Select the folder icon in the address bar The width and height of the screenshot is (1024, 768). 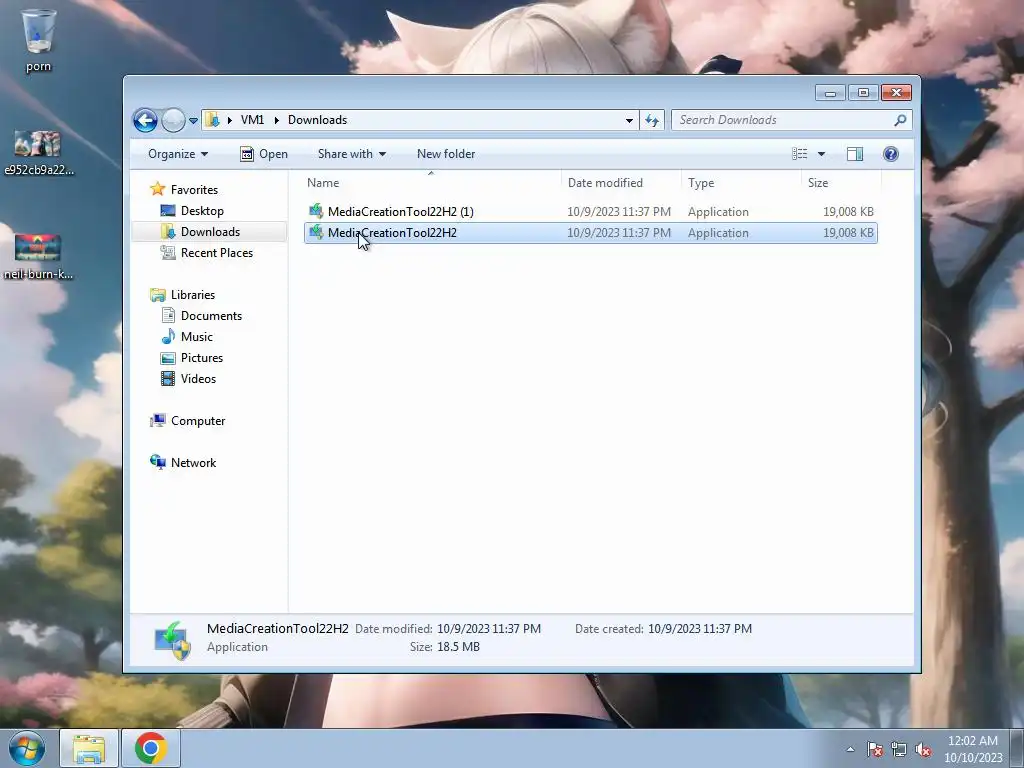(212, 120)
